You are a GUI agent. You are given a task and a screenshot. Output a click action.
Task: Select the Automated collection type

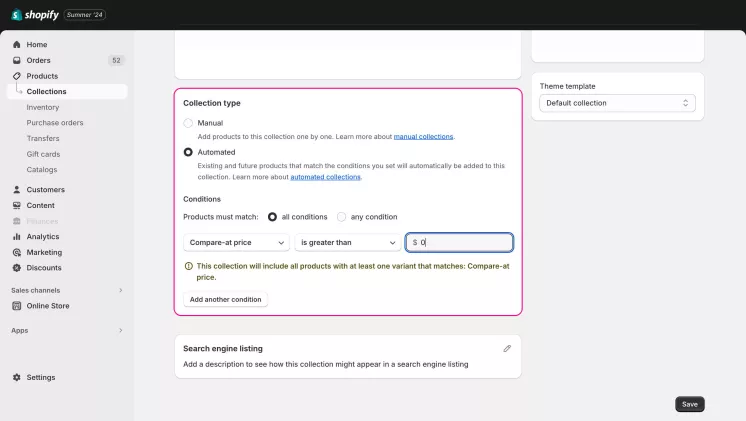tap(188, 152)
